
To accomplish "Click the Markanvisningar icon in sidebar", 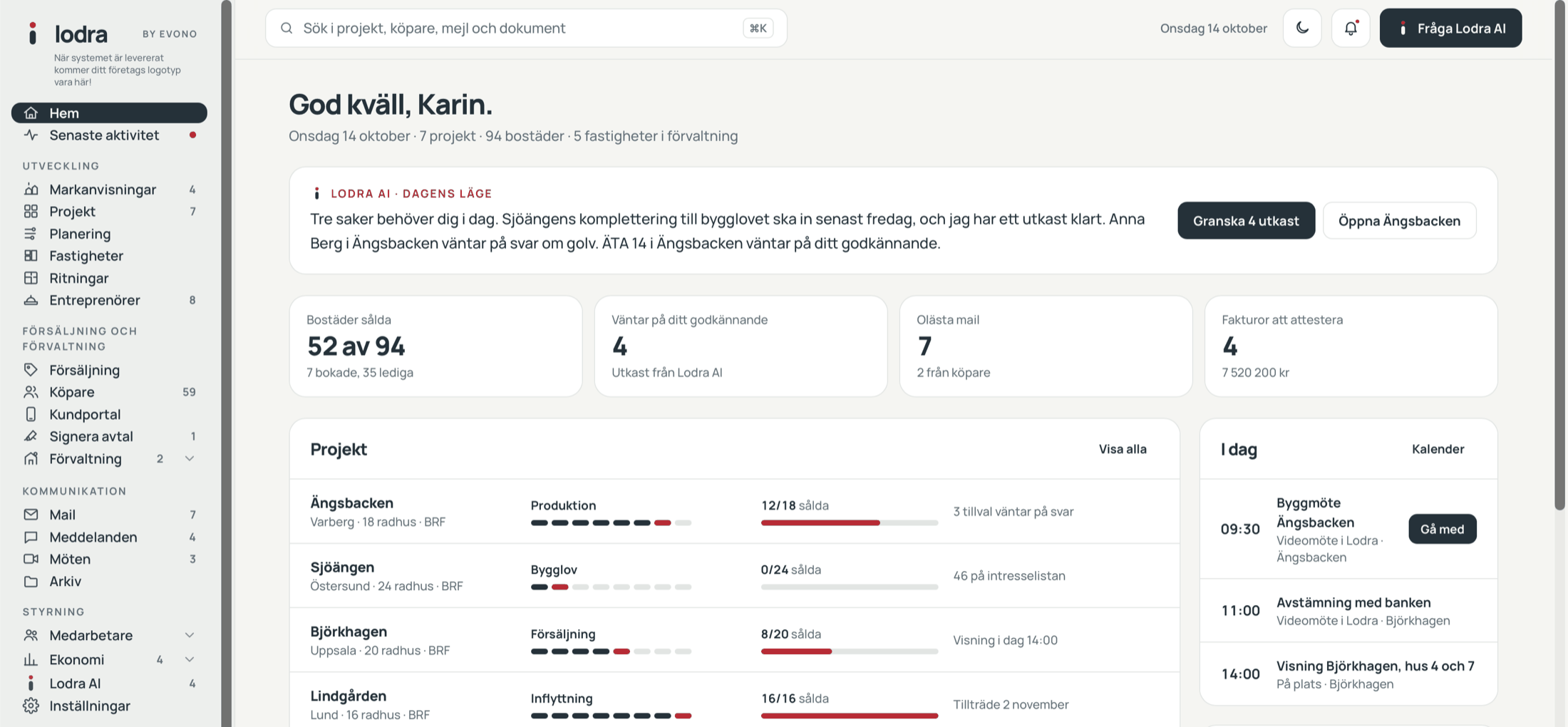I will [x=31, y=189].
